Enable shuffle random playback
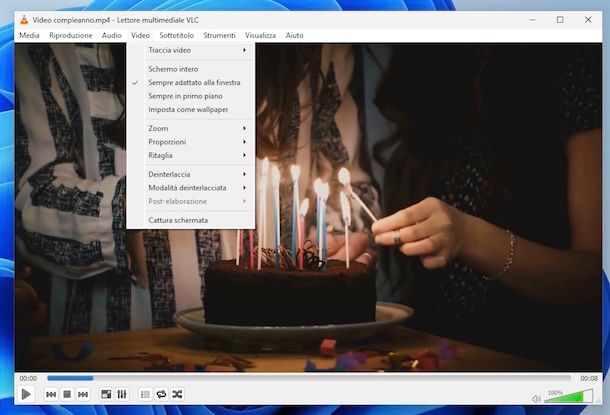This screenshot has width=610, height=415. [x=177, y=395]
